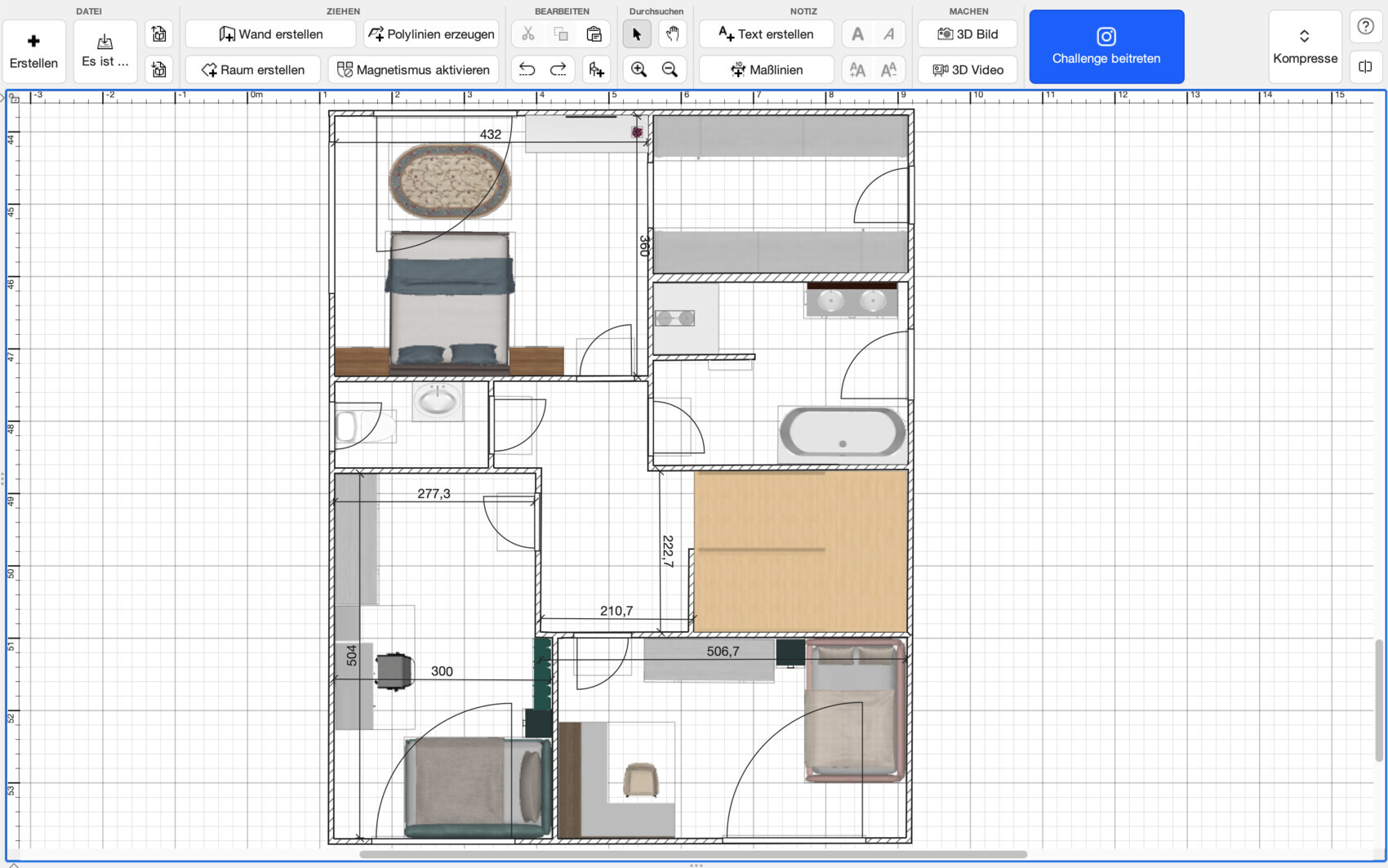Toggle bold text formatting

(x=857, y=34)
